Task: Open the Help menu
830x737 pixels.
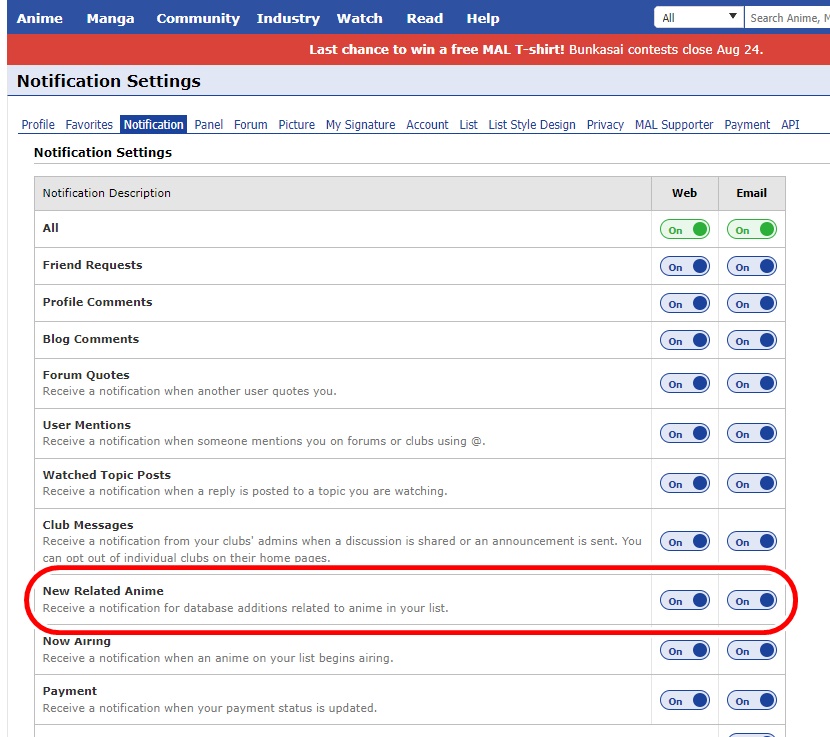Action: pyautogui.click(x=483, y=19)
